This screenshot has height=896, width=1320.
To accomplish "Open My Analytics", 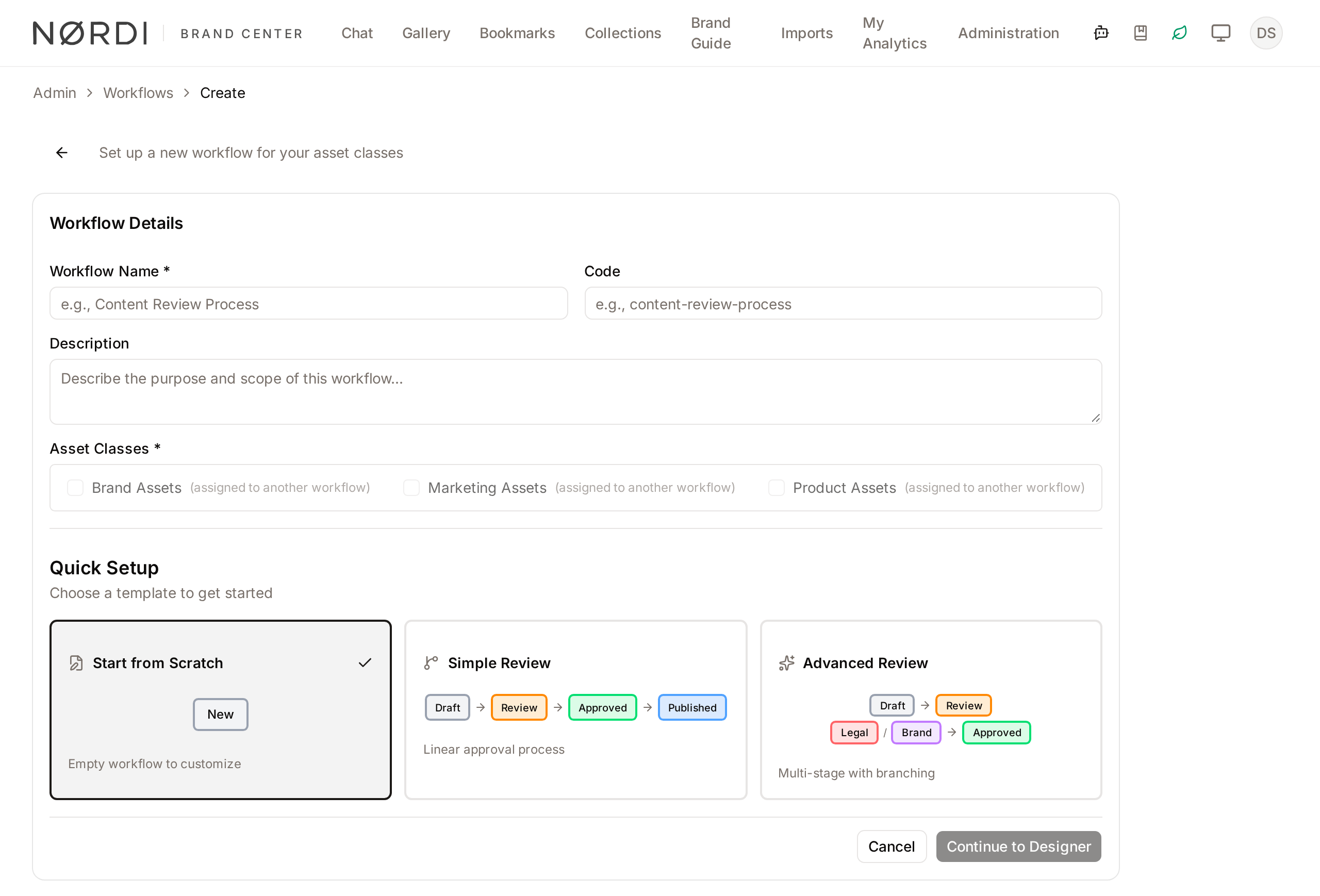I will (x=894, y=33).
